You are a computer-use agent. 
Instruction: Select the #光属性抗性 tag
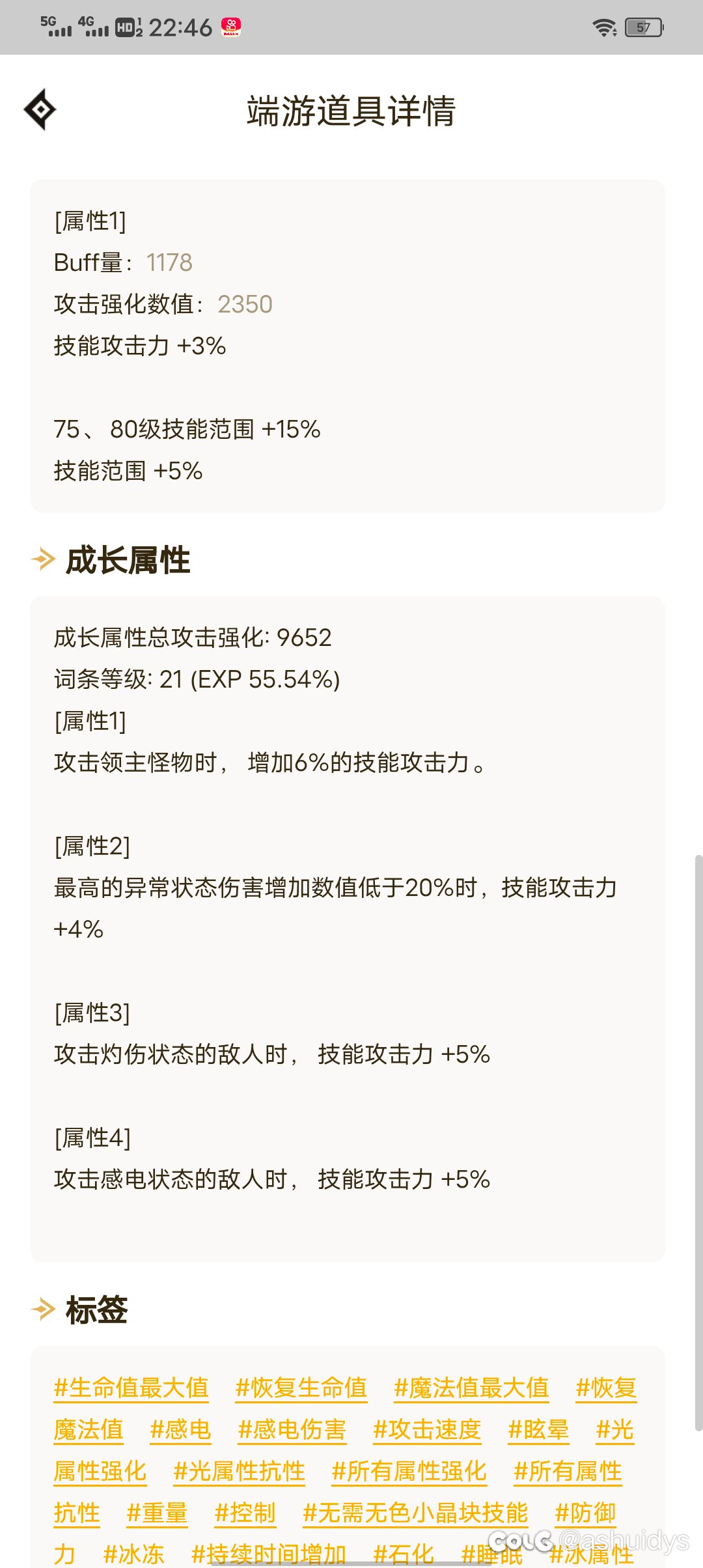coord(240,1471)
